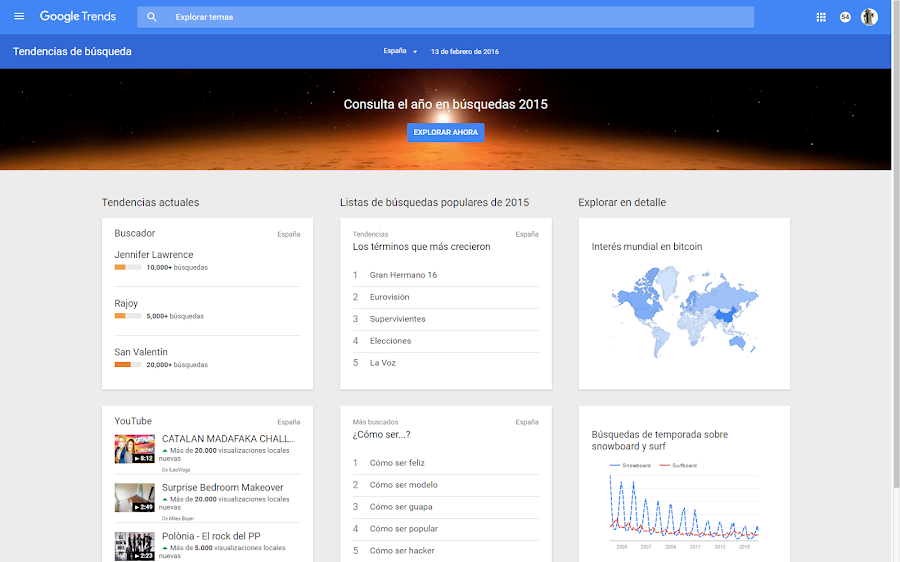Click Búsquedas de temporada sobre snowboard title
Image resolution: width=900 pixels, height=562 pixels.
(x=660, y=440)
